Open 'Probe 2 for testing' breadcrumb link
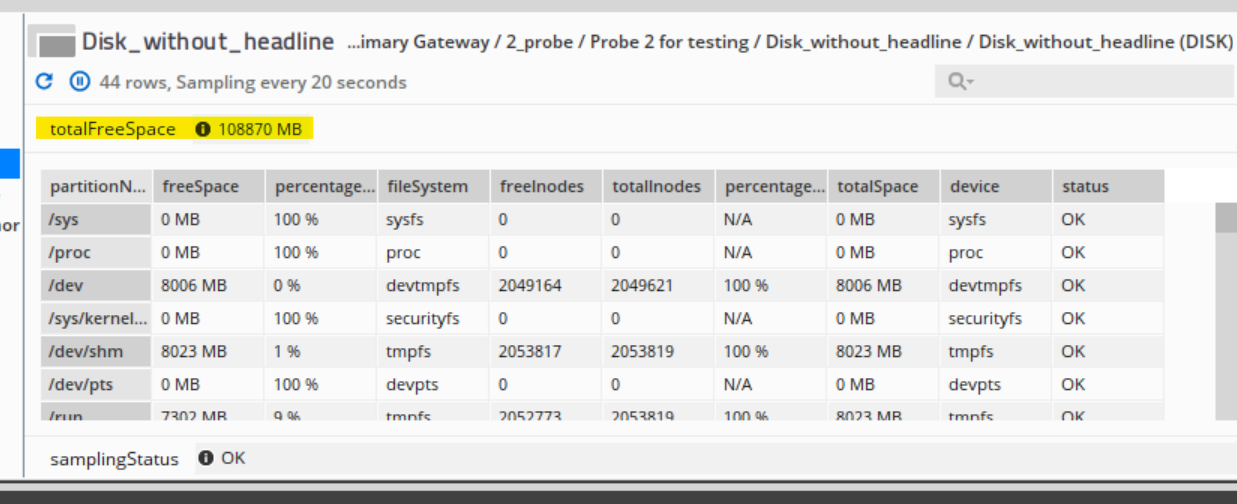Screen dimensions: 1237x504 (669, 42)
